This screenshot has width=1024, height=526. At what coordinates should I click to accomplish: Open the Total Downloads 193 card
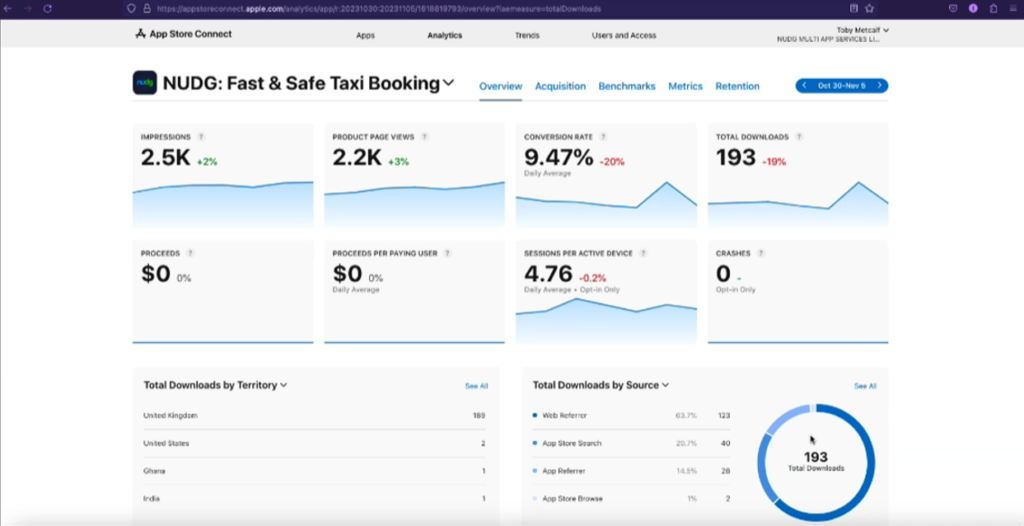(798, 175)
